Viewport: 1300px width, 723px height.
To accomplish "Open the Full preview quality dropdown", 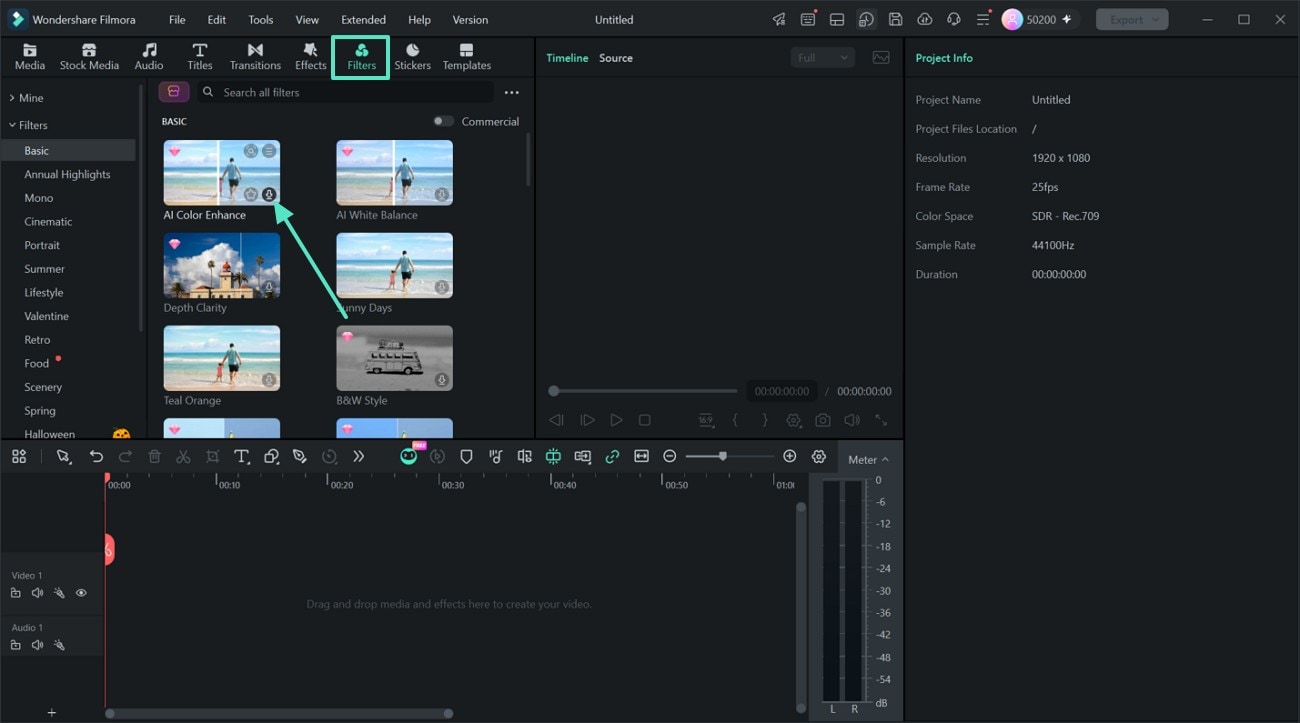I will point(823,58).
